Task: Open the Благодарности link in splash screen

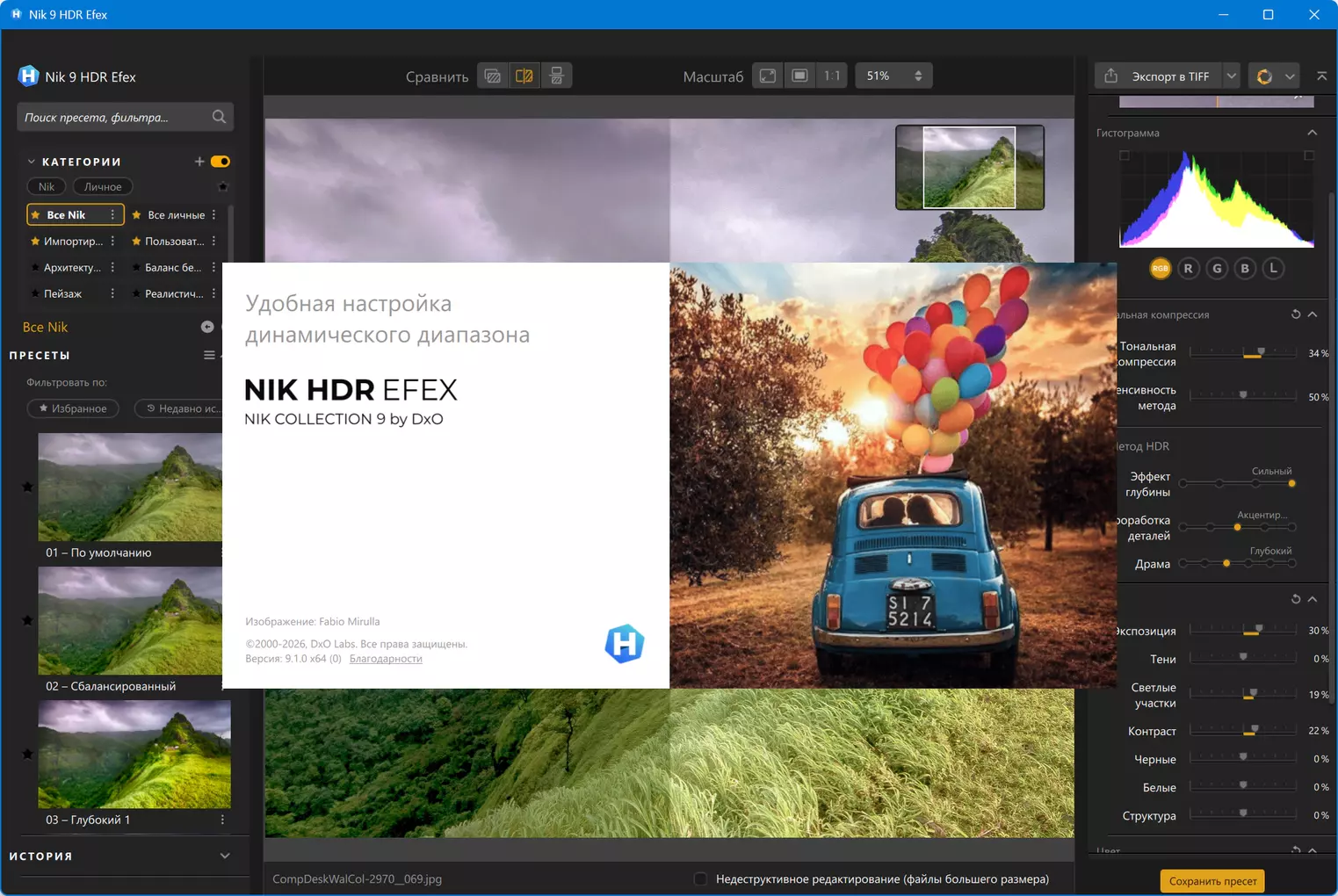Action: coord(386,659)
